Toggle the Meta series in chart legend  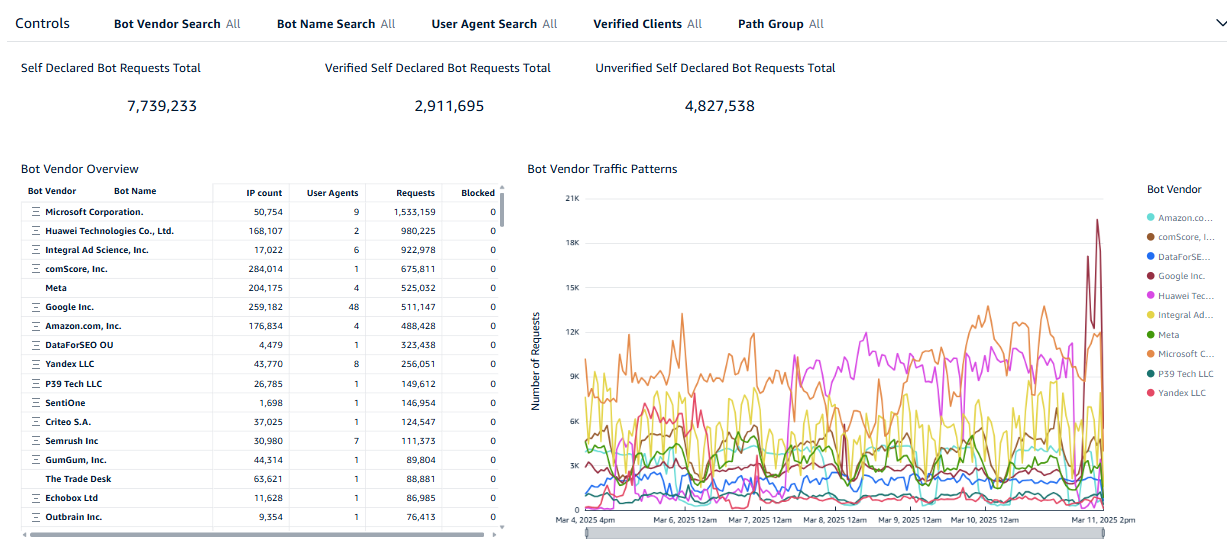click(1168, 335)
